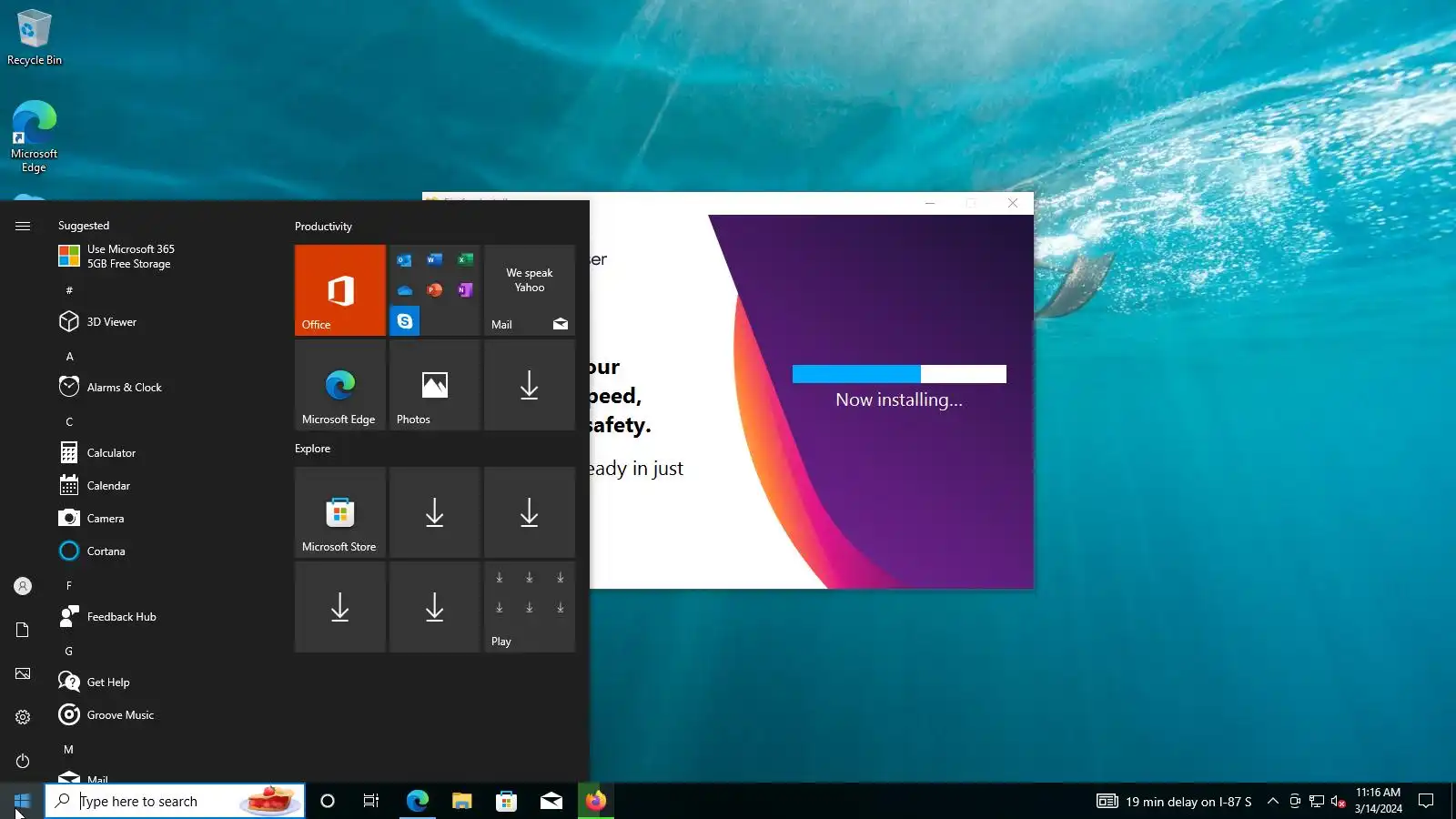Click the Firefox installation progress bar

[899, 374]
